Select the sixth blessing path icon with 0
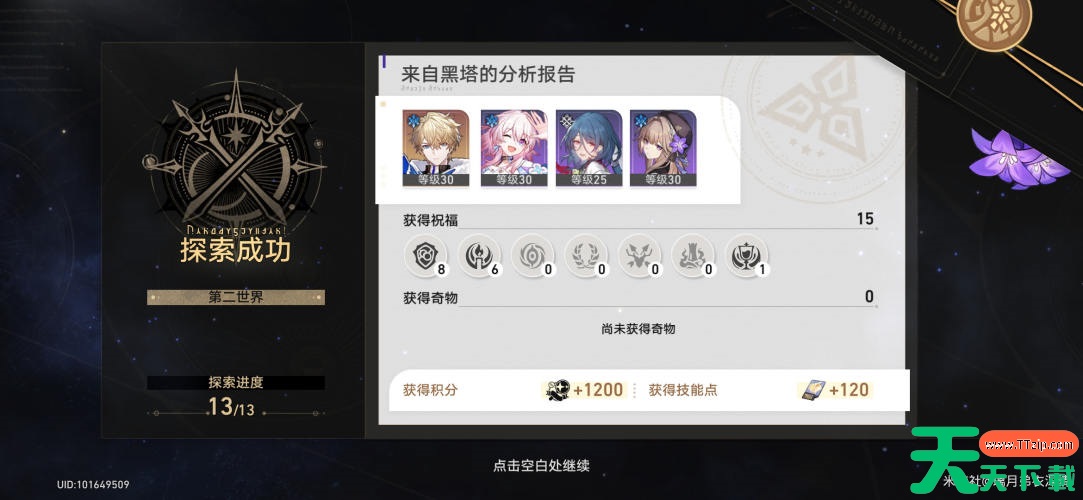 [693, 256]
